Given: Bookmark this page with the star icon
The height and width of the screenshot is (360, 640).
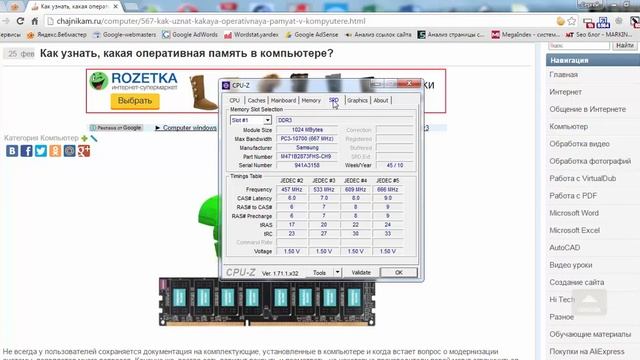Looking at the screenshot, I should coord(572,21).
